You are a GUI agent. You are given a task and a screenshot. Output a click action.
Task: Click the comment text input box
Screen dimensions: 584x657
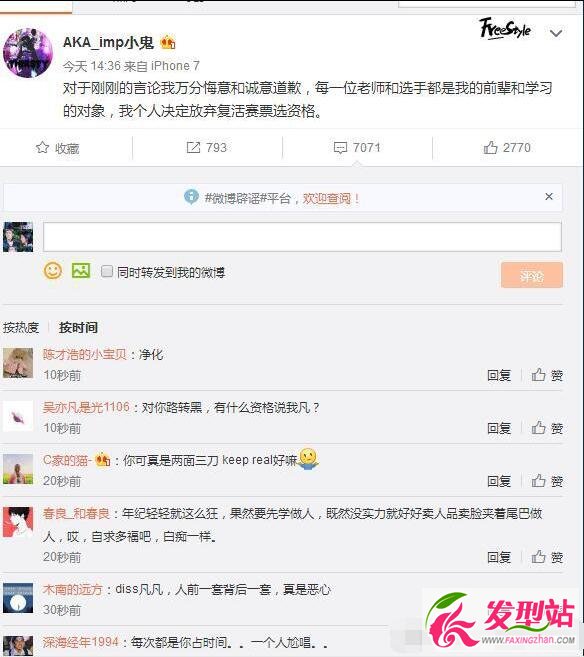point(302,237)
